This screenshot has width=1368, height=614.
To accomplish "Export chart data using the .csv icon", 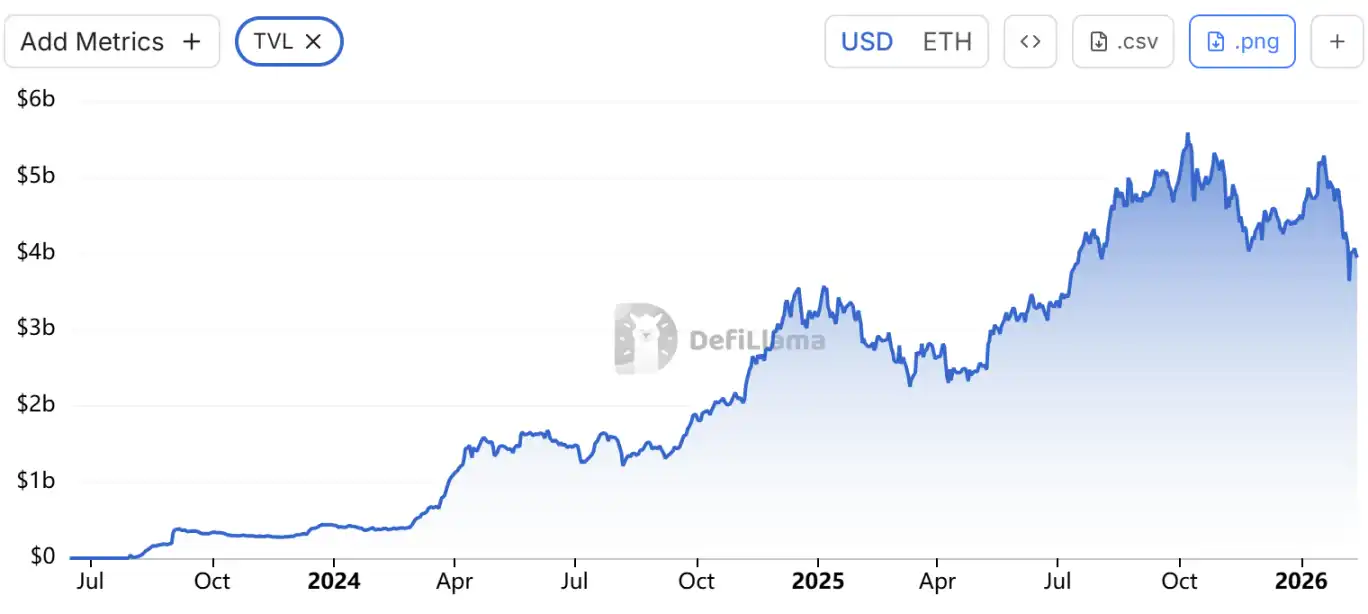I will coord(1122,41).
